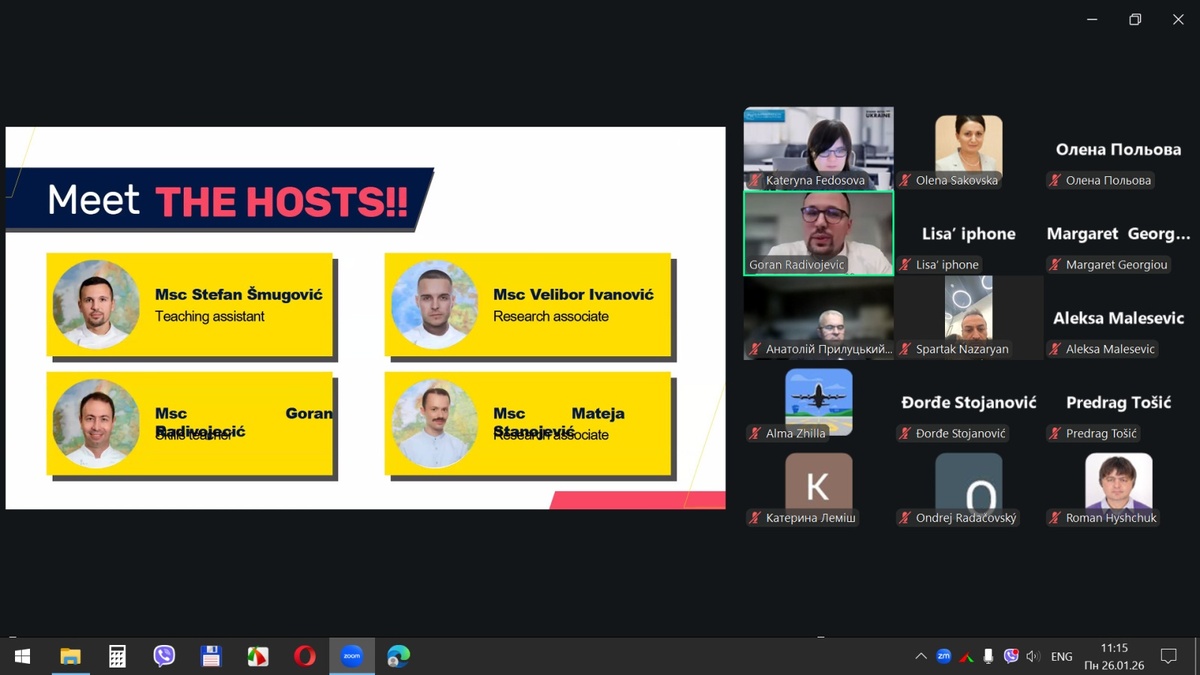
Task: Click the microphone icon in system tray
Action: tap(988, 656)
